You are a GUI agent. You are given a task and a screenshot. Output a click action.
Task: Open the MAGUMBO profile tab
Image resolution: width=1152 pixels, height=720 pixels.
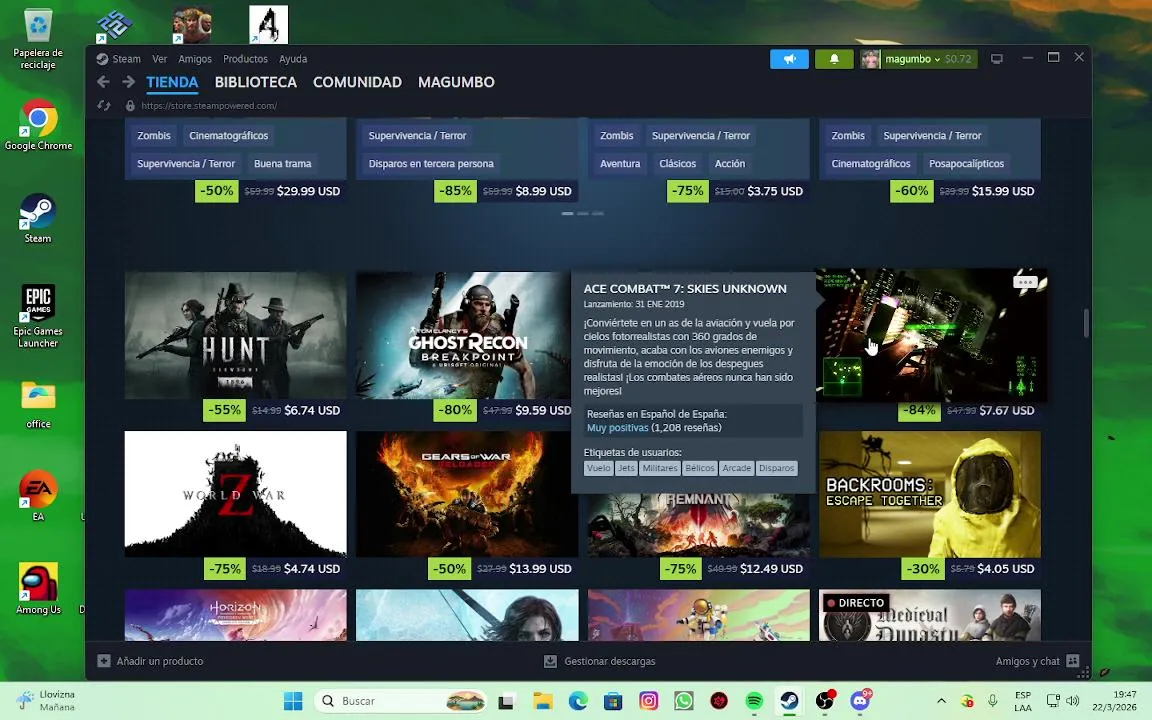[456, 82]
